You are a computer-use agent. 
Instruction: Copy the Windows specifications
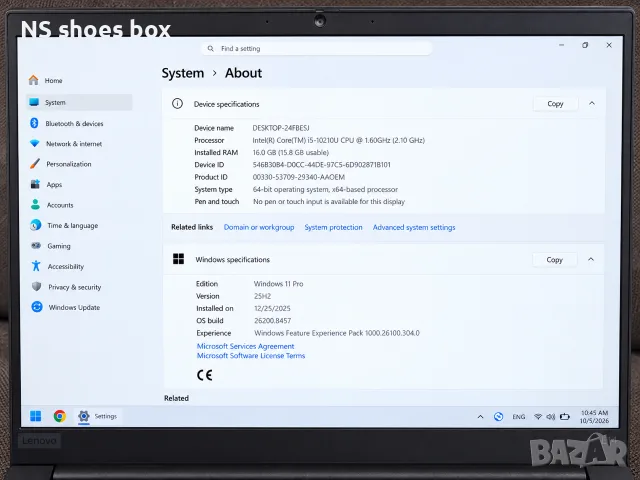[x=555, y=260]
